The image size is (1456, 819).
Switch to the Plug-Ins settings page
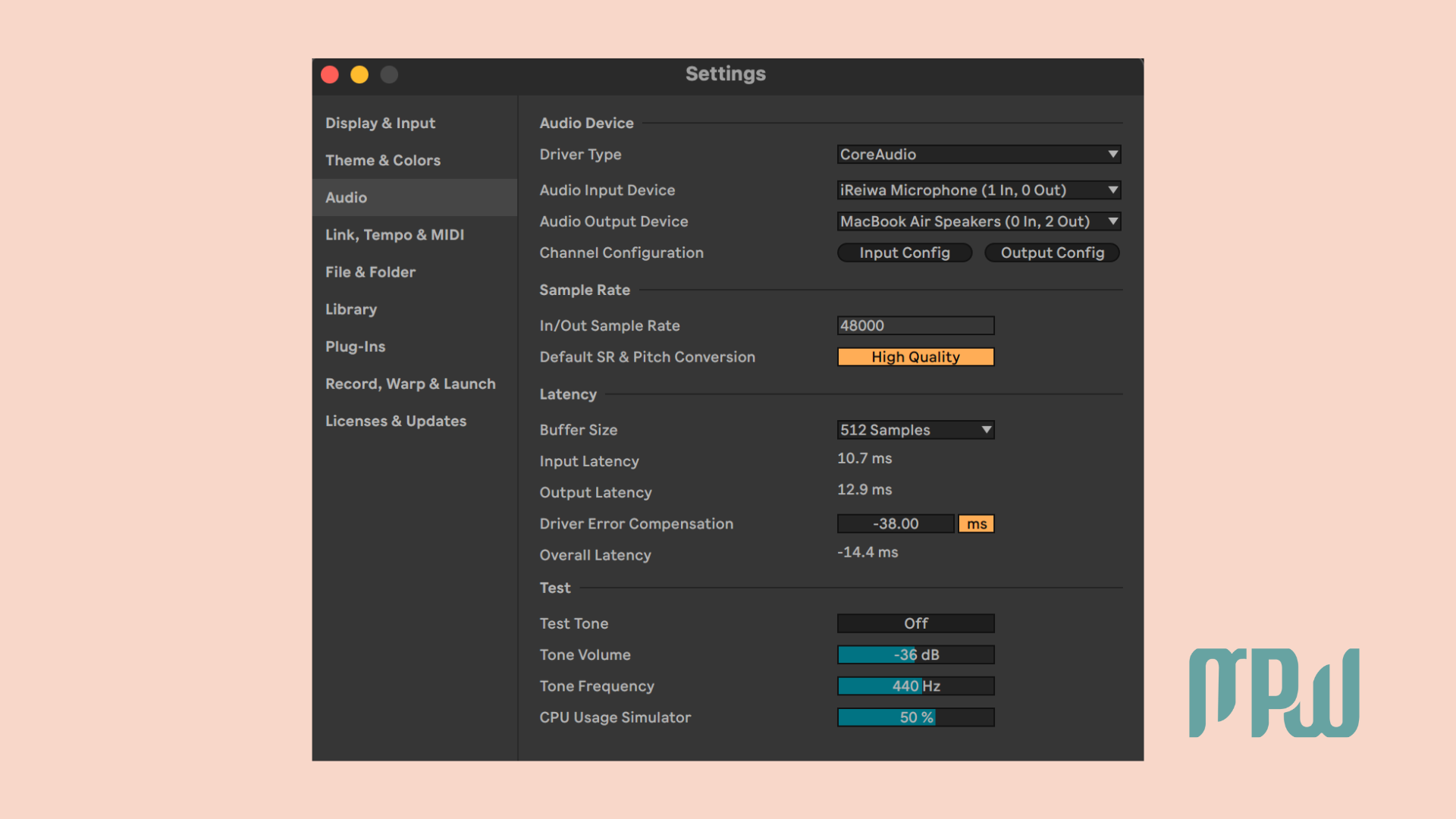355,346
